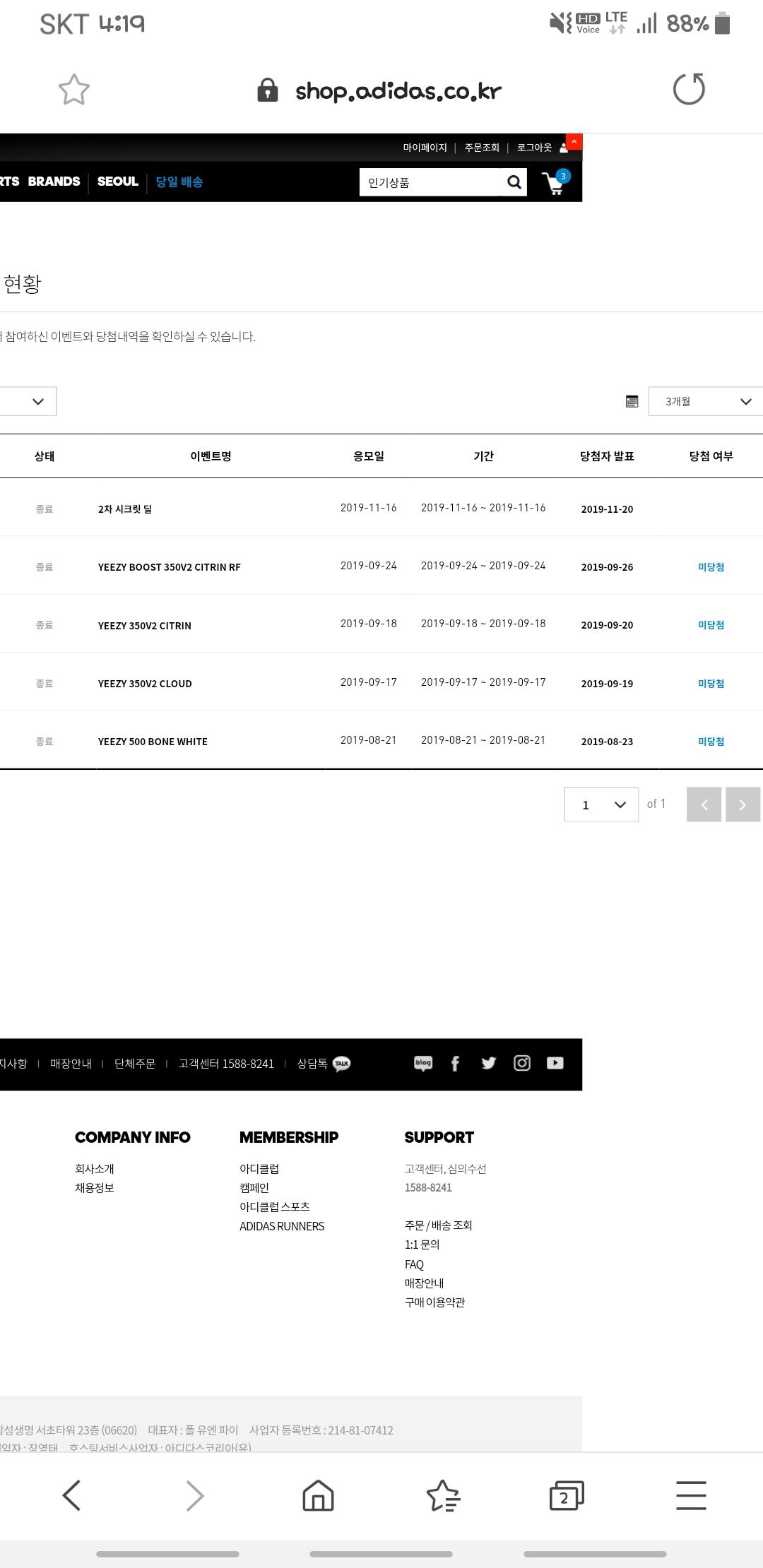Click YEEZY BOOST 350V2 CITRIN RF event
The image size is (763, 1568).
point(169,567)
